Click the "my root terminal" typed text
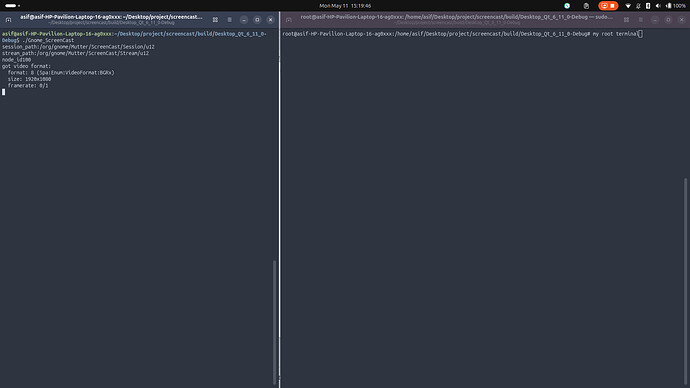 615,34
